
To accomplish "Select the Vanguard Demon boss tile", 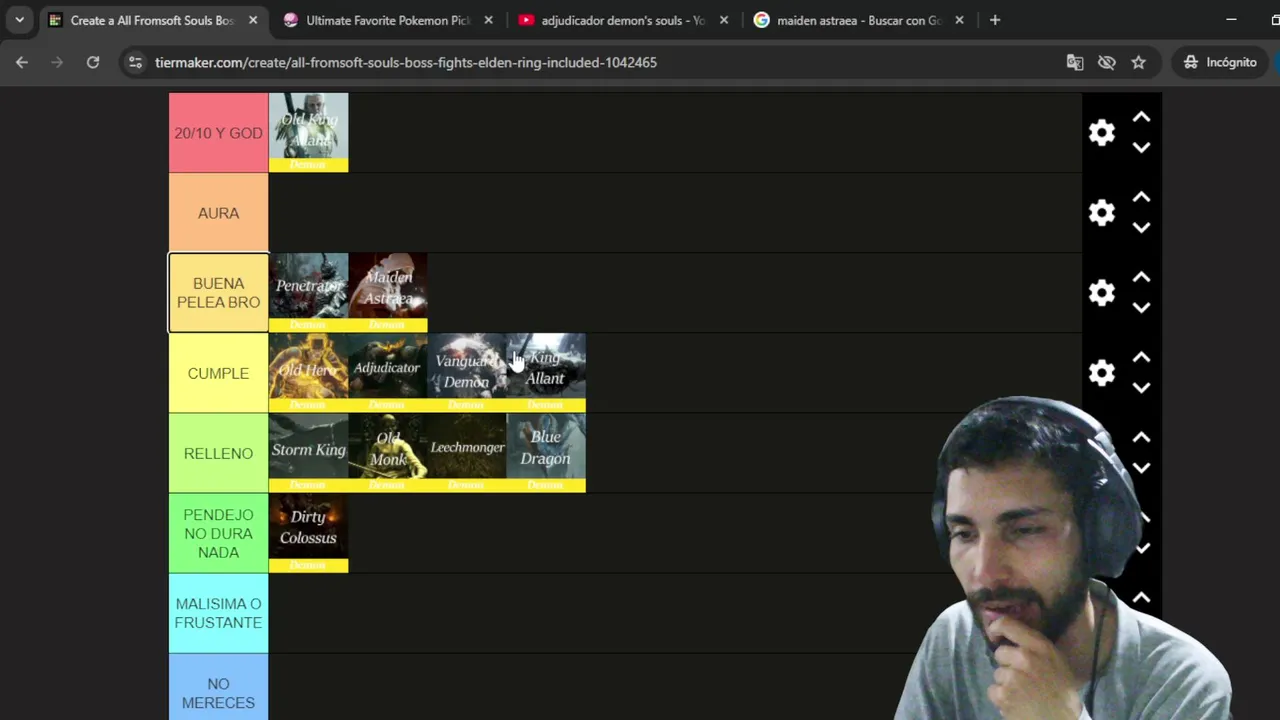I will point(467,373).
